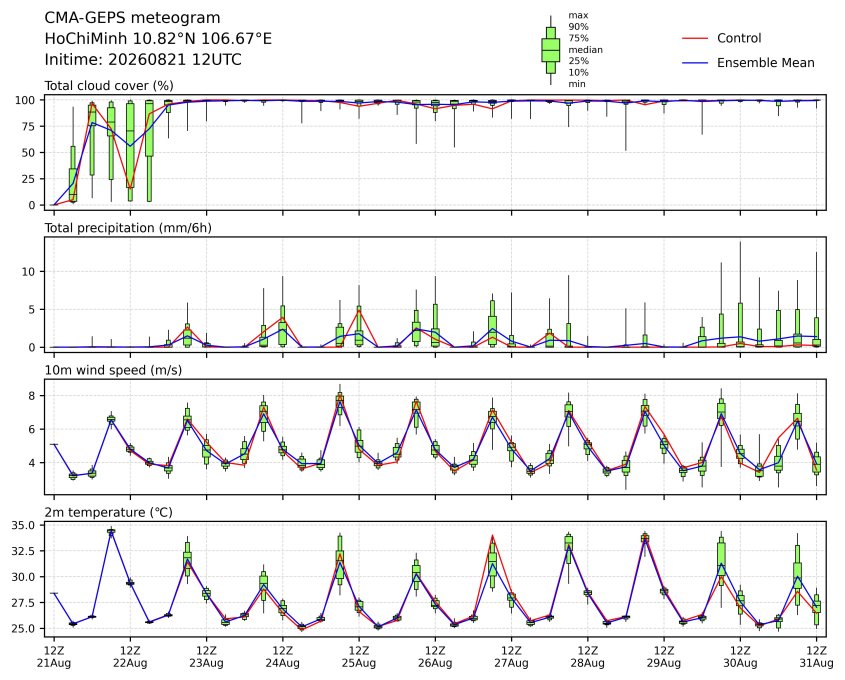The width and height of the screenshot is (845, 680).
Task: Click the '12Z 31Aug' time axis label
Action: [x=816, y=656]
